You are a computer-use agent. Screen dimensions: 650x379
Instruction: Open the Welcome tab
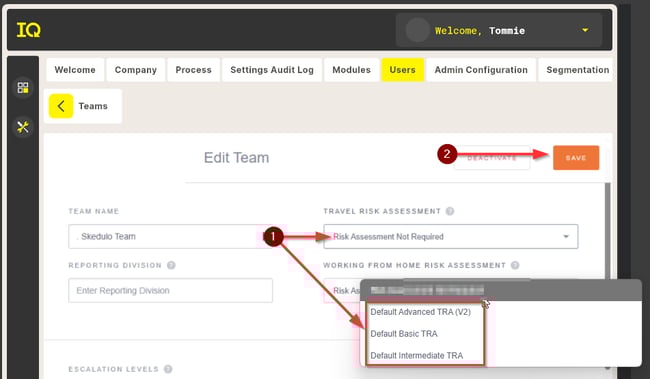pyautogui.click(x=75, y=70)
